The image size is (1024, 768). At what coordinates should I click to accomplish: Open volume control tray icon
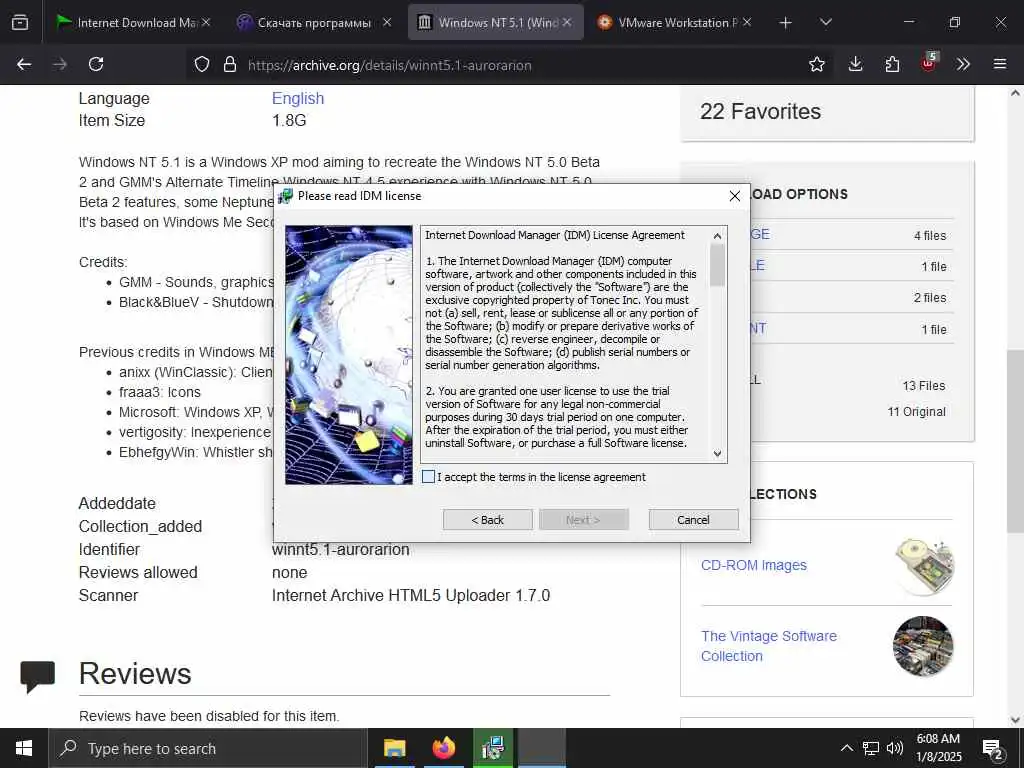895,748
